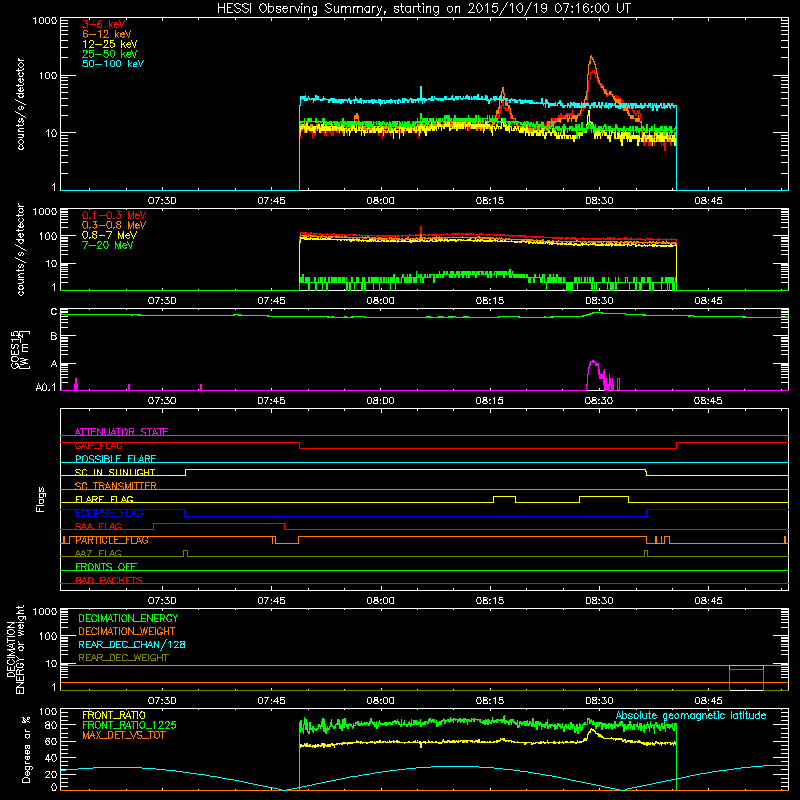Select the 6-12 keV legend label
The height and width of the screenshot is (800, 800).
click(x=107, y=34)
